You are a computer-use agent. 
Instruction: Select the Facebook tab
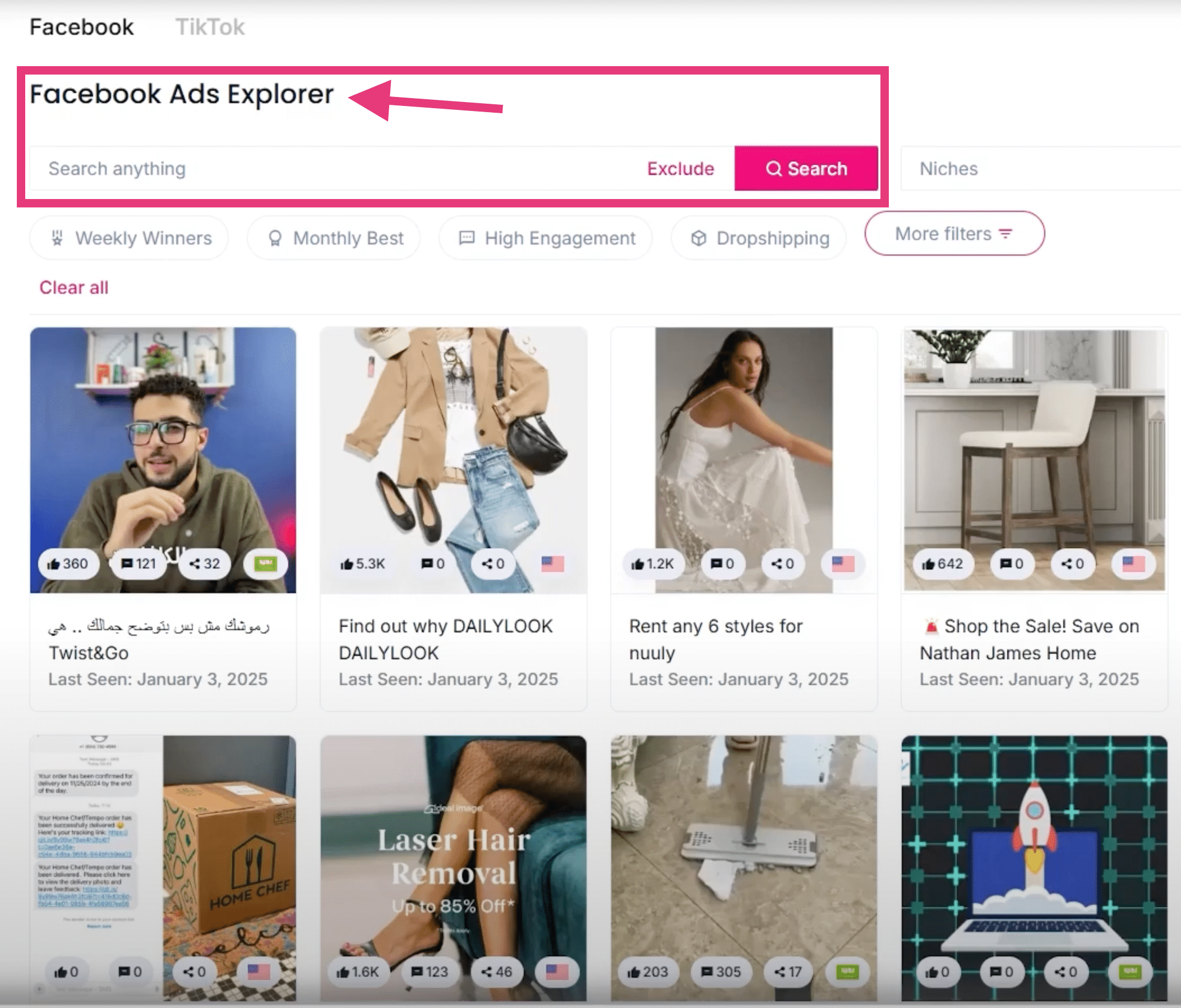click(81, 26)
